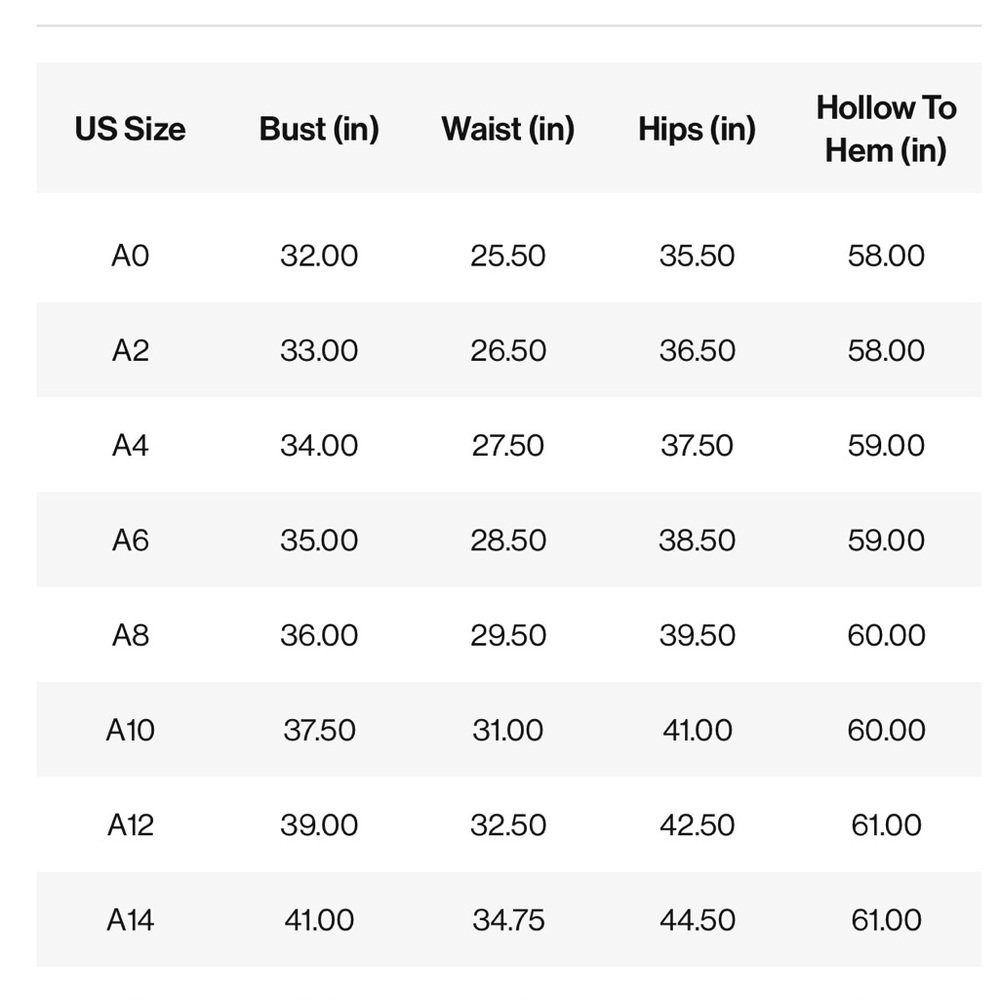Select the A12 size row label

point(130,825)
